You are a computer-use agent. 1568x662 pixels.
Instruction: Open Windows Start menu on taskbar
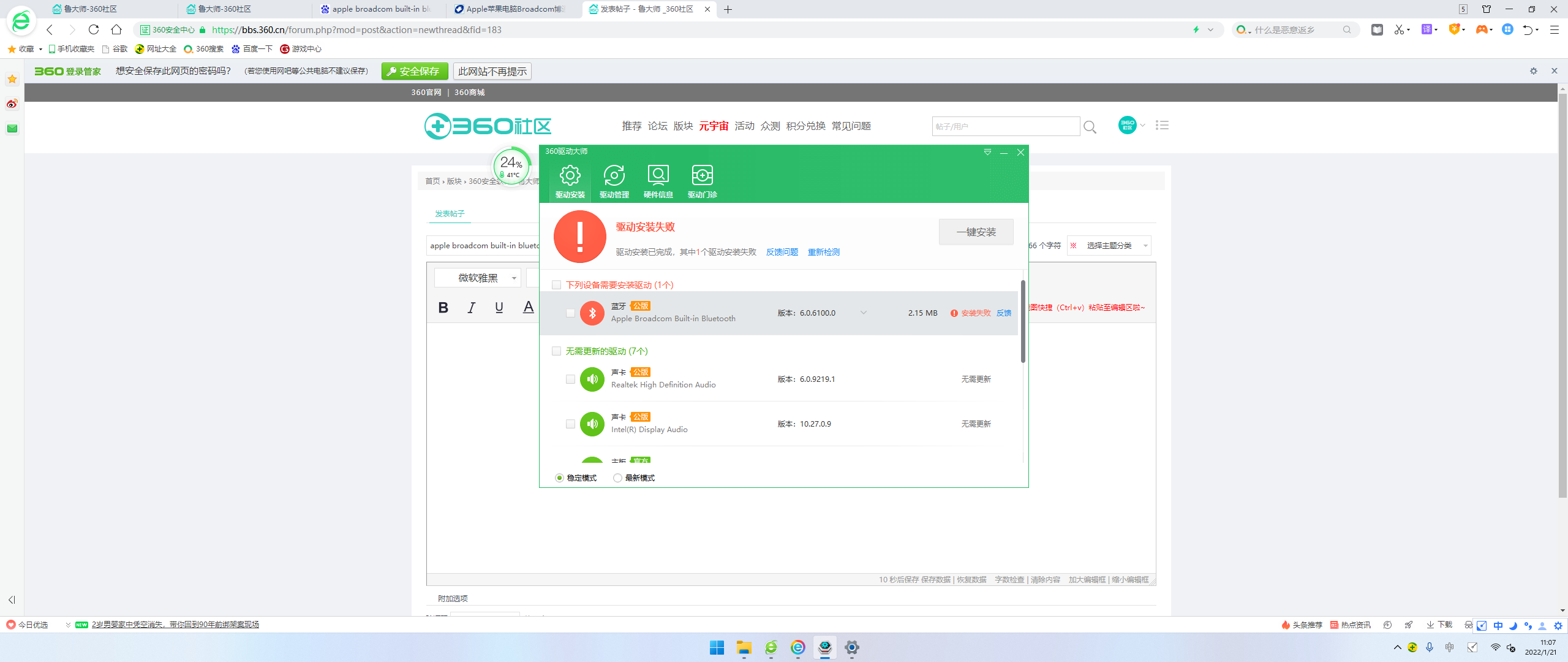(717, 647)
